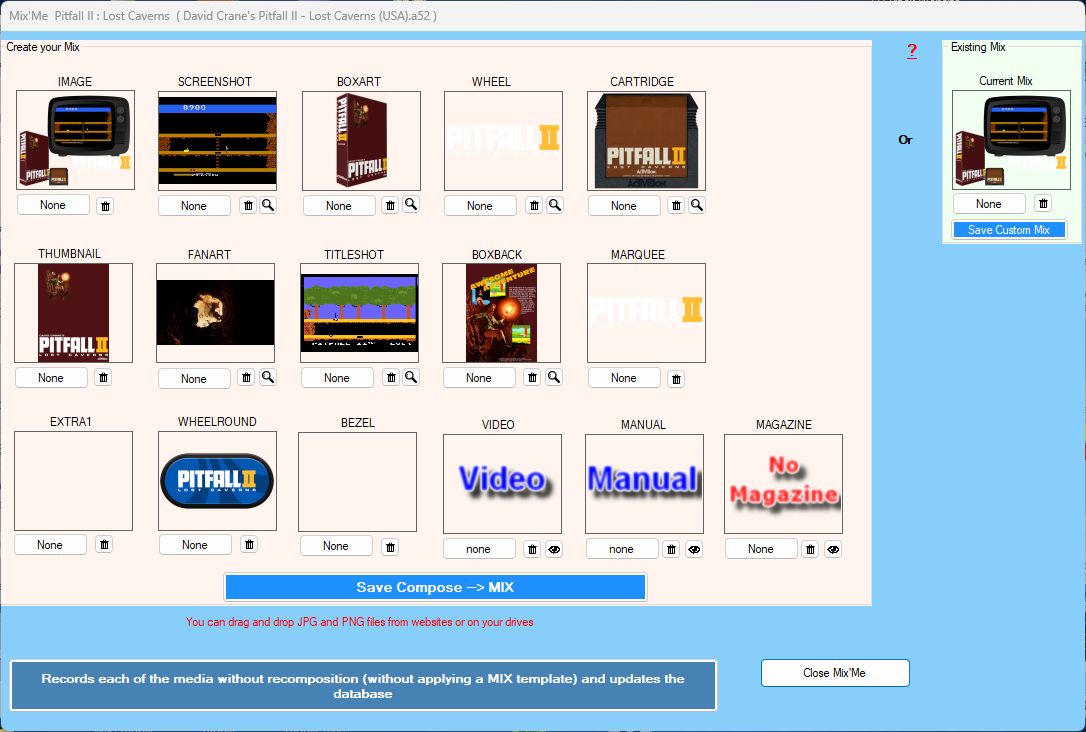The height and width of the screenshot is (732, 1086).
Task: Search for BOXART with magnifier icon
Action: pos(411,204)
